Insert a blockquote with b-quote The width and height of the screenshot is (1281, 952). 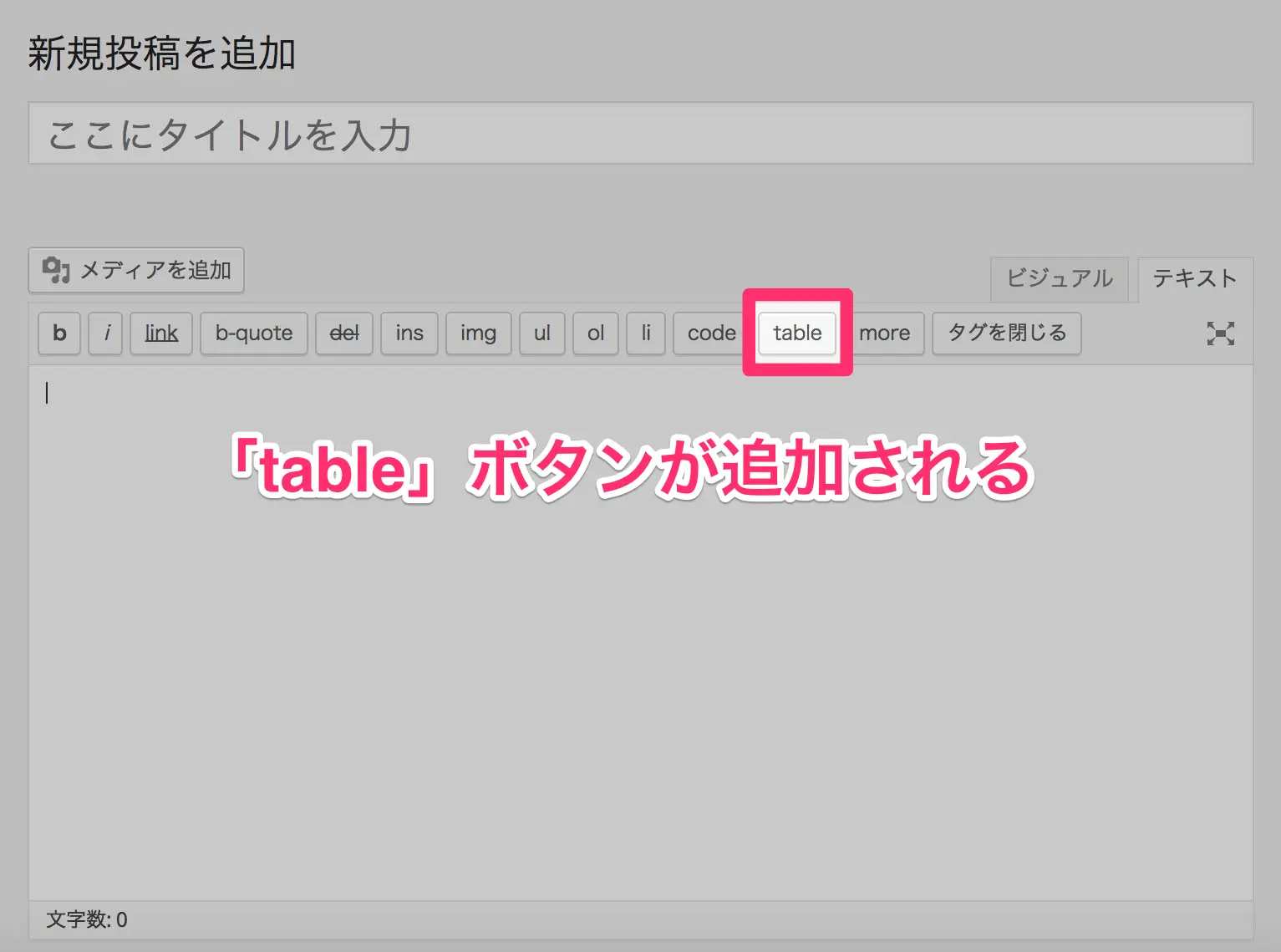pos(254,333)
